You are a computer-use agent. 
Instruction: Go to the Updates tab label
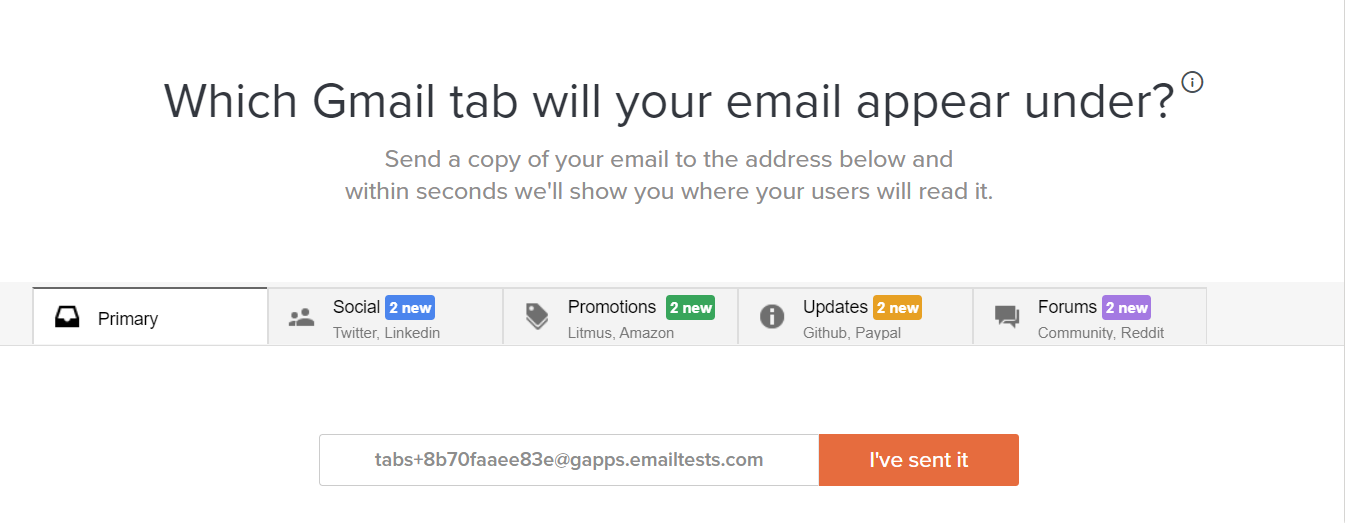[835, 307]
